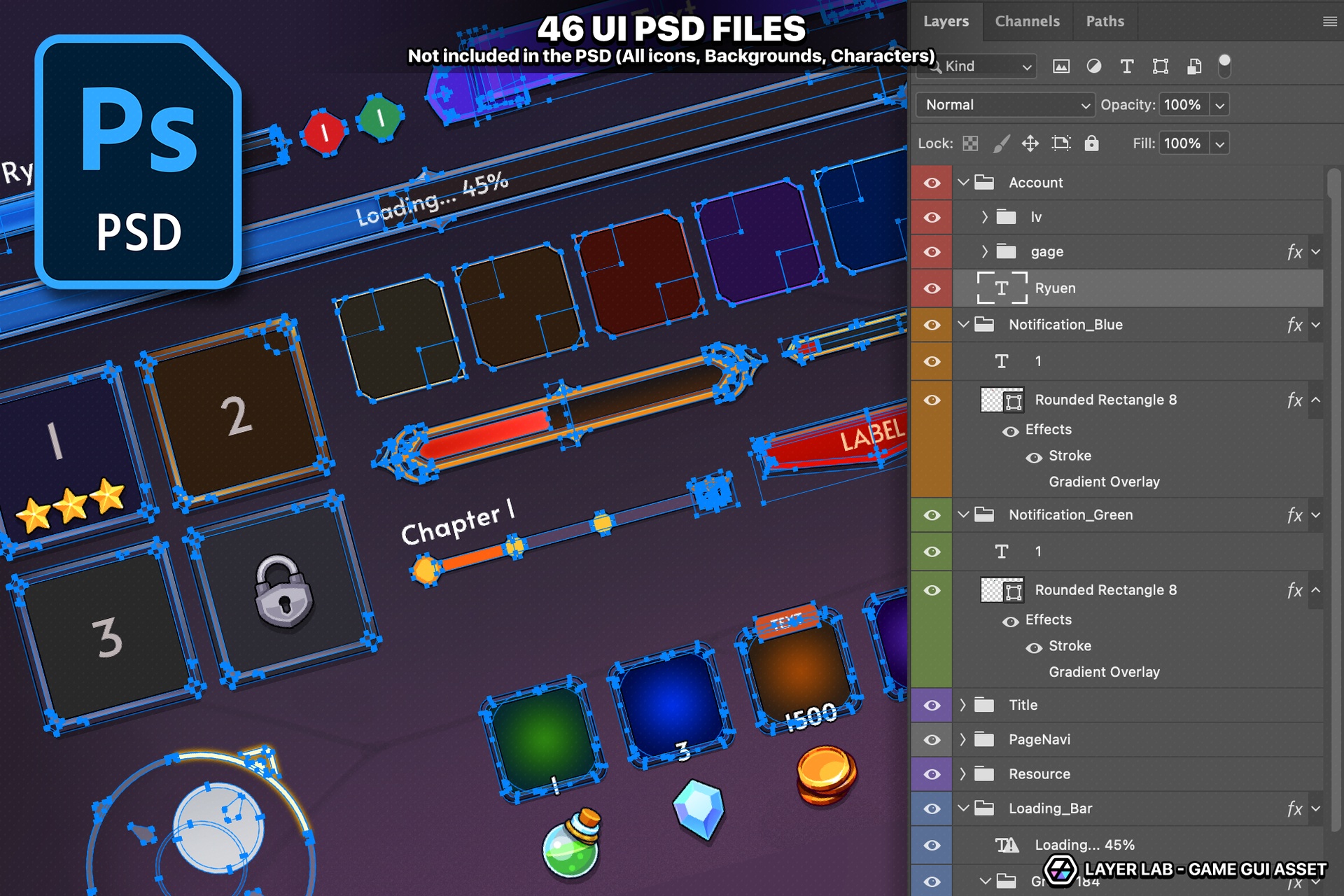Switch to the Paths tab
Screen dimensions: 1344x896
coord(1105,21)
